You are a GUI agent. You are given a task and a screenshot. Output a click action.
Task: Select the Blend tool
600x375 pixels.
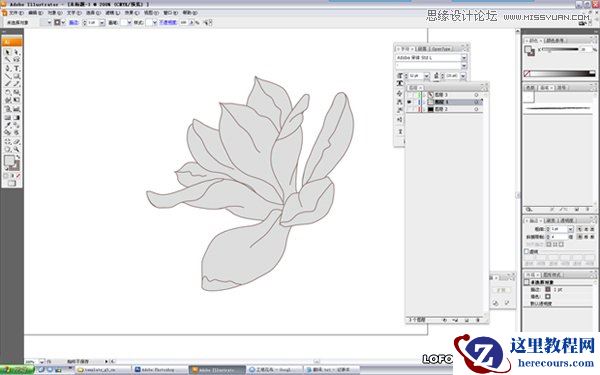(17, 125)
